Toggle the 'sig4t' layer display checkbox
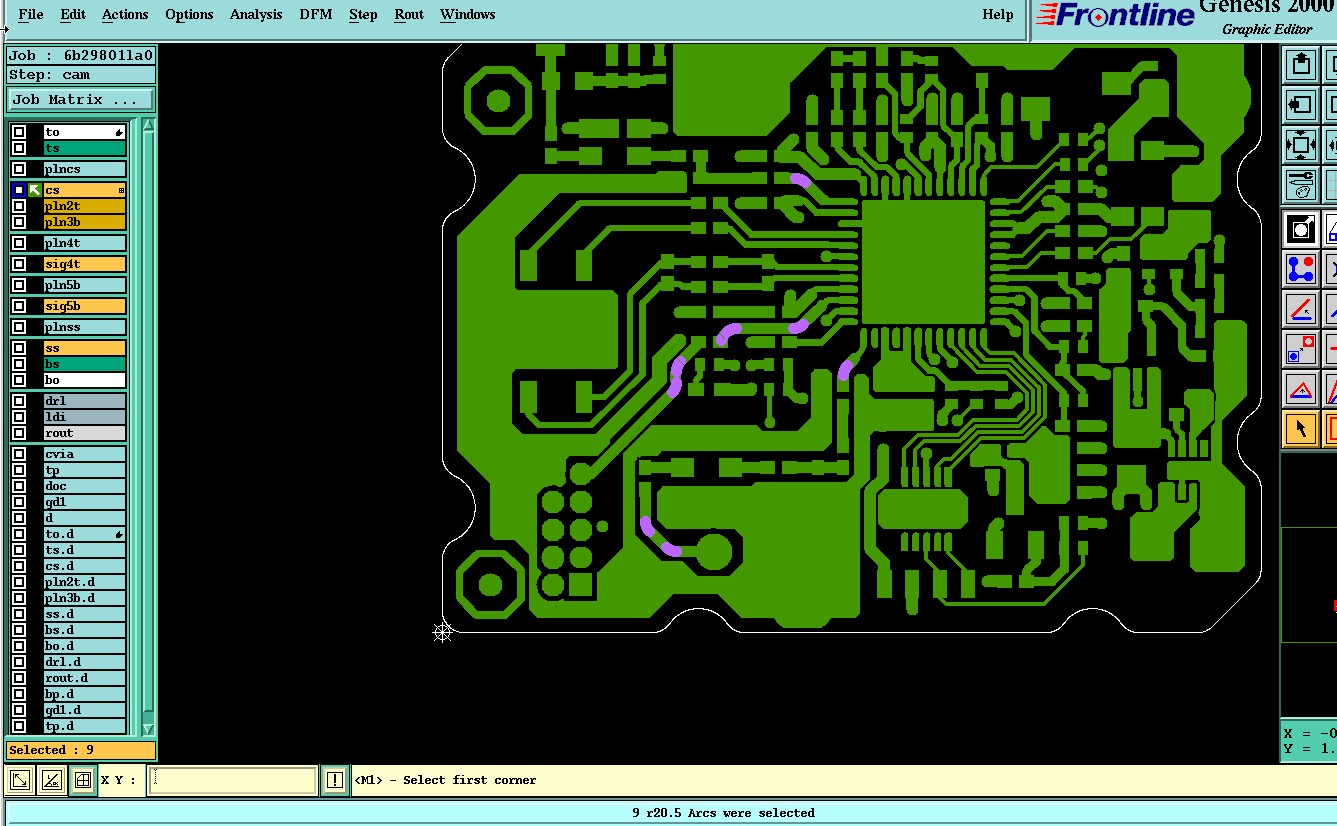The image size is (1337, 826). [x=19, y=264]
